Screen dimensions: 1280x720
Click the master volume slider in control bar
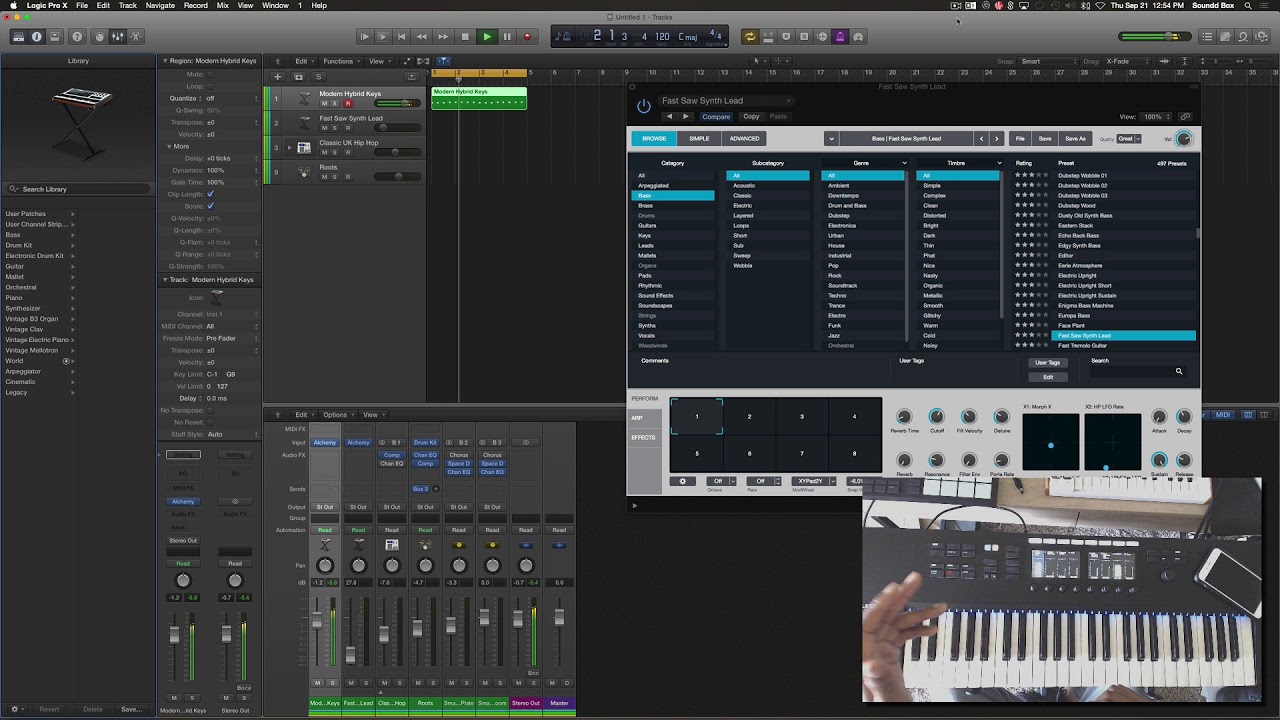click(x=1155, y=37)
